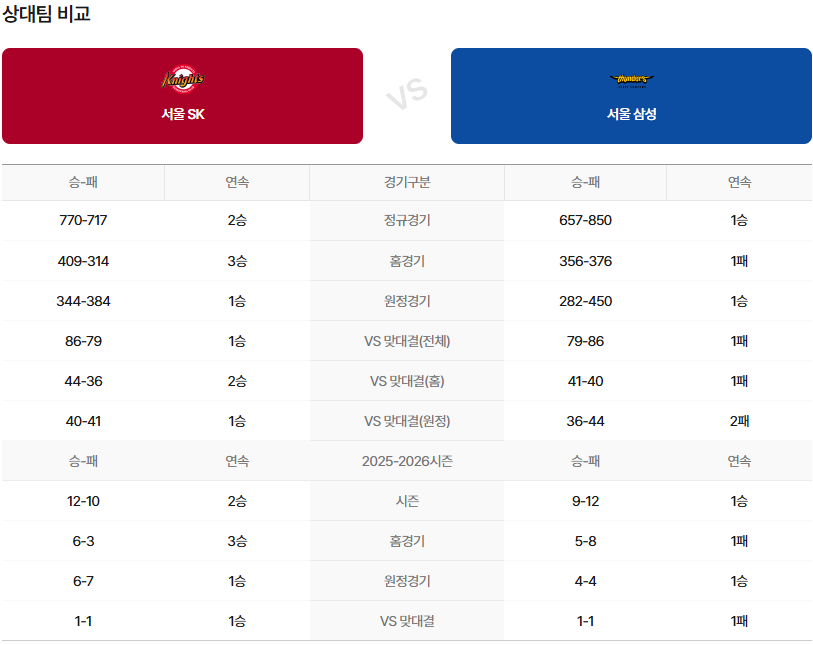Select the 정규경기 row label
Screen dimensions: 813x645
(x=407, y=221)
